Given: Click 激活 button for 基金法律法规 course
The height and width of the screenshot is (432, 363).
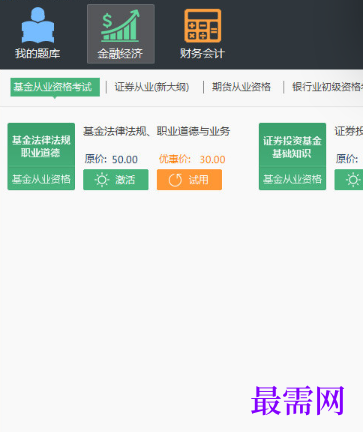Looking at the screenshot, I should pyautogui.click(x=116, y=180).
